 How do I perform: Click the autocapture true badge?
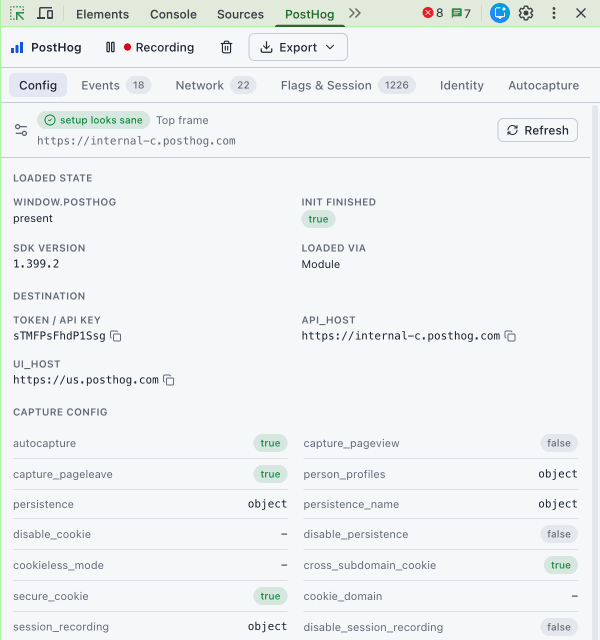270,443
